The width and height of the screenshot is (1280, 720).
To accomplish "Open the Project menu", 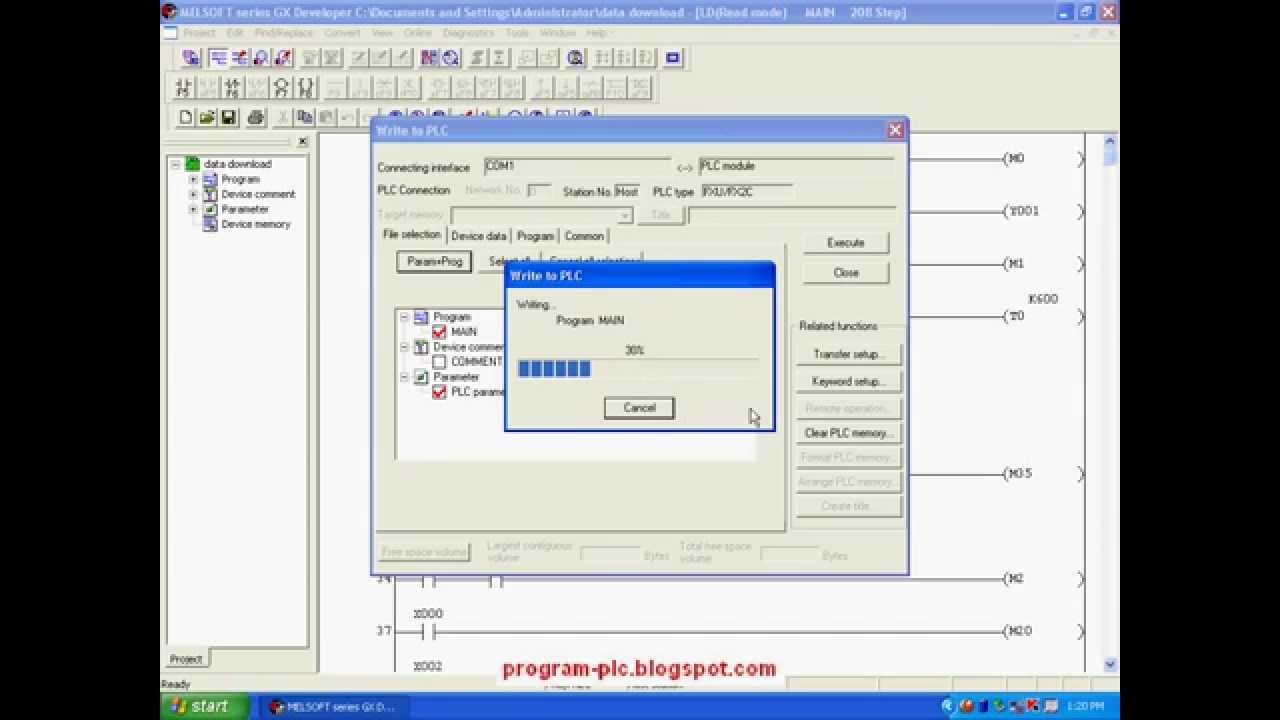I will [199, 33].
